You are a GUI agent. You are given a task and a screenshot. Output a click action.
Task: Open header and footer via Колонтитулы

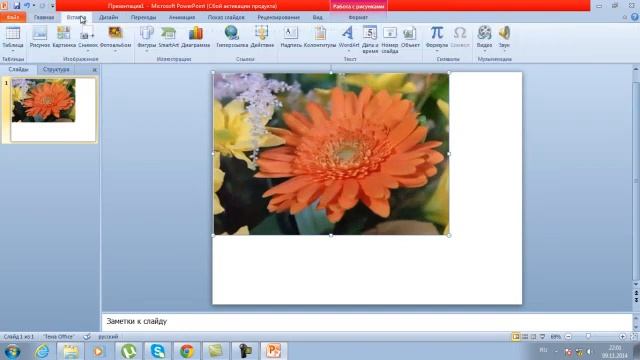pos(320,37)
